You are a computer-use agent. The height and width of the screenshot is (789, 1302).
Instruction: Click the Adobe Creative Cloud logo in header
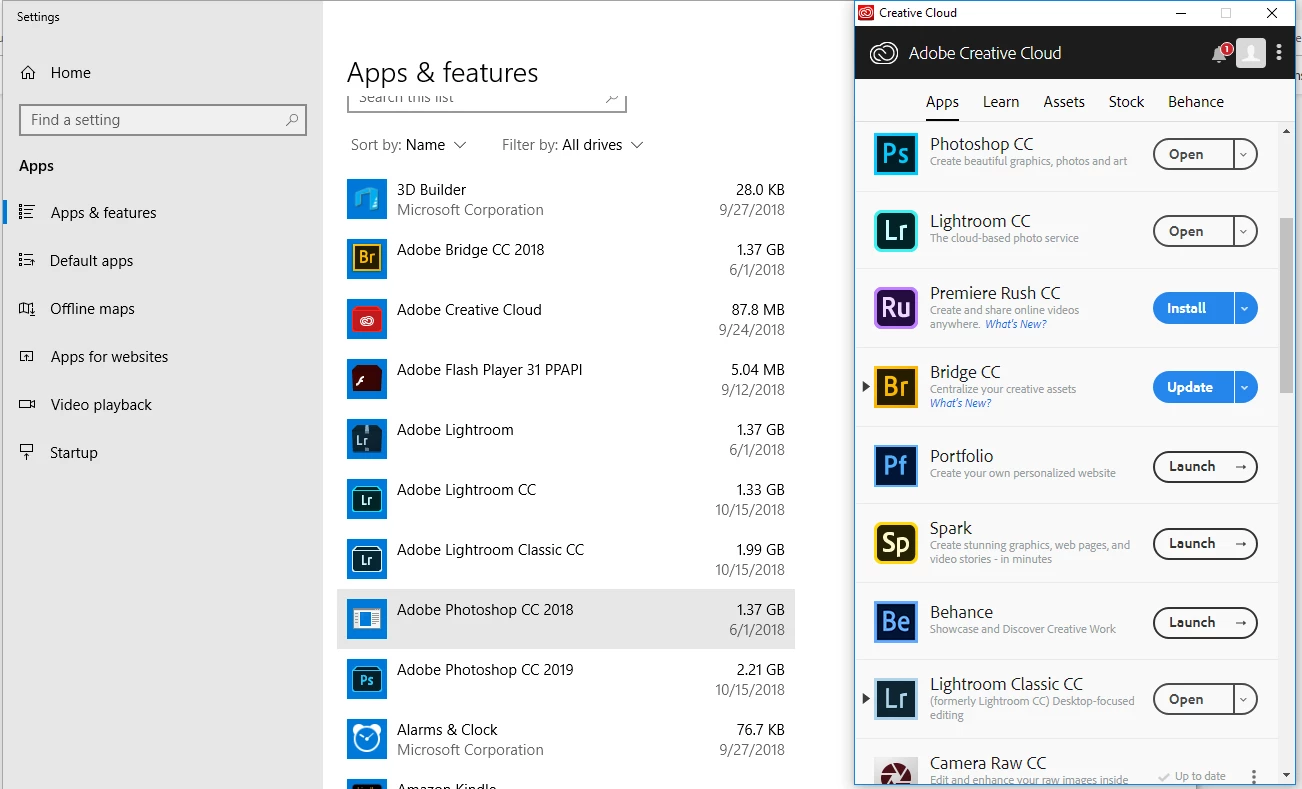click(x=884, y=53)
